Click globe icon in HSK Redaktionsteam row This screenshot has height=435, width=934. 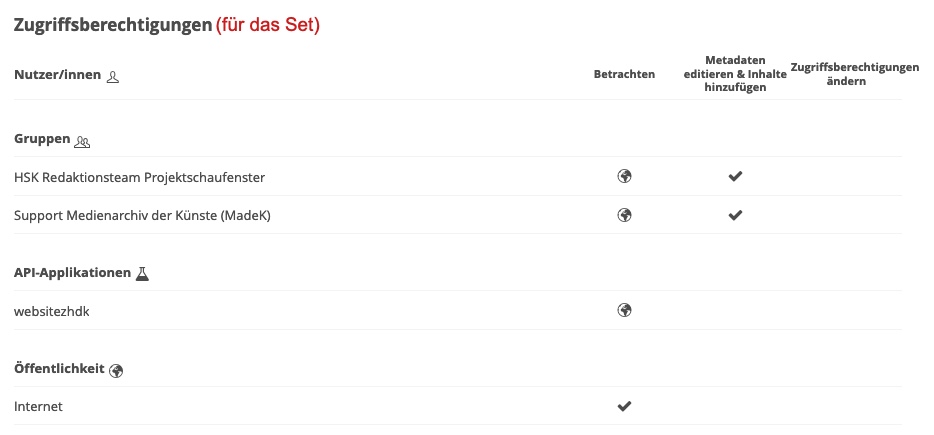pyautogui.click(x=625, y=177)
